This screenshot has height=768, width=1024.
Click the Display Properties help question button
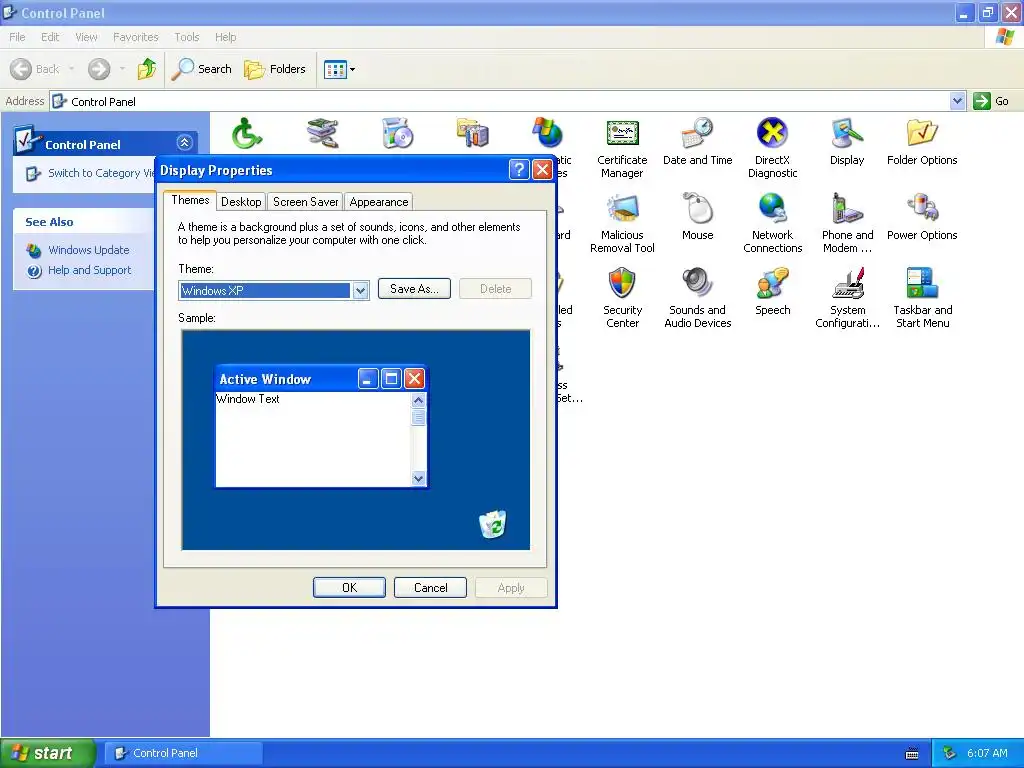tap(519, 170)
